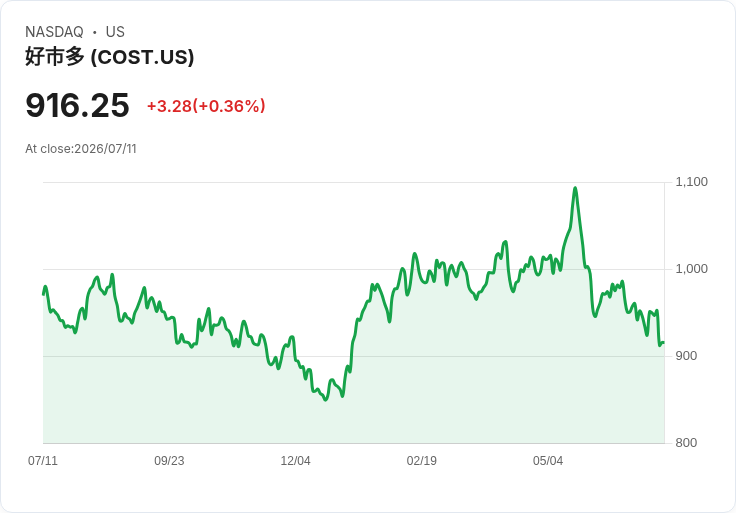The width and height of the screenshot is (736, 513).
Task: Click the 800 y-axis label
Action: point(686,442)
